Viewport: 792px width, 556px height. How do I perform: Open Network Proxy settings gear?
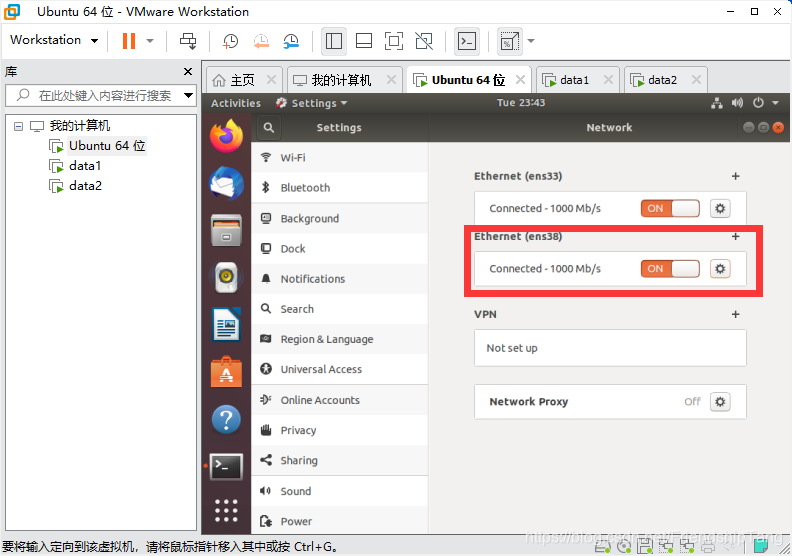tap(720, 402)
